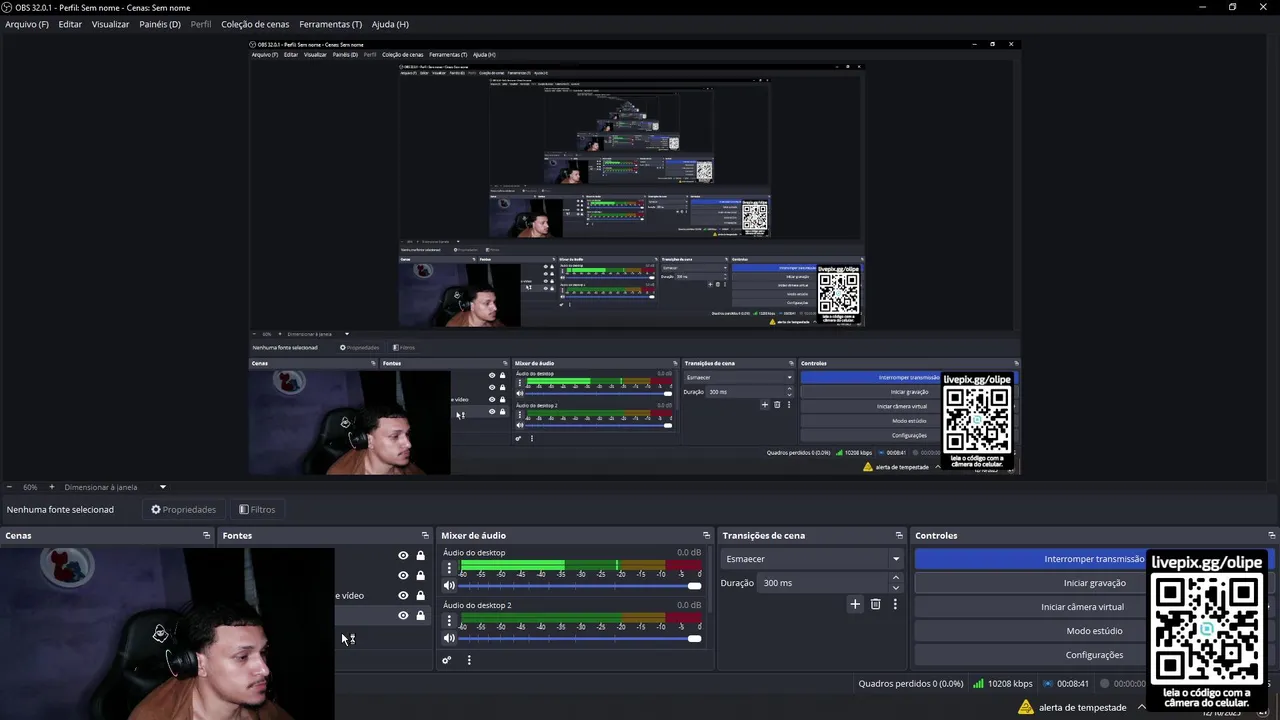Image resolution: width=1280 pixels, height=720 pixels.
Task: Open the Arquivo (F) menu
Action: pos(27,24)
